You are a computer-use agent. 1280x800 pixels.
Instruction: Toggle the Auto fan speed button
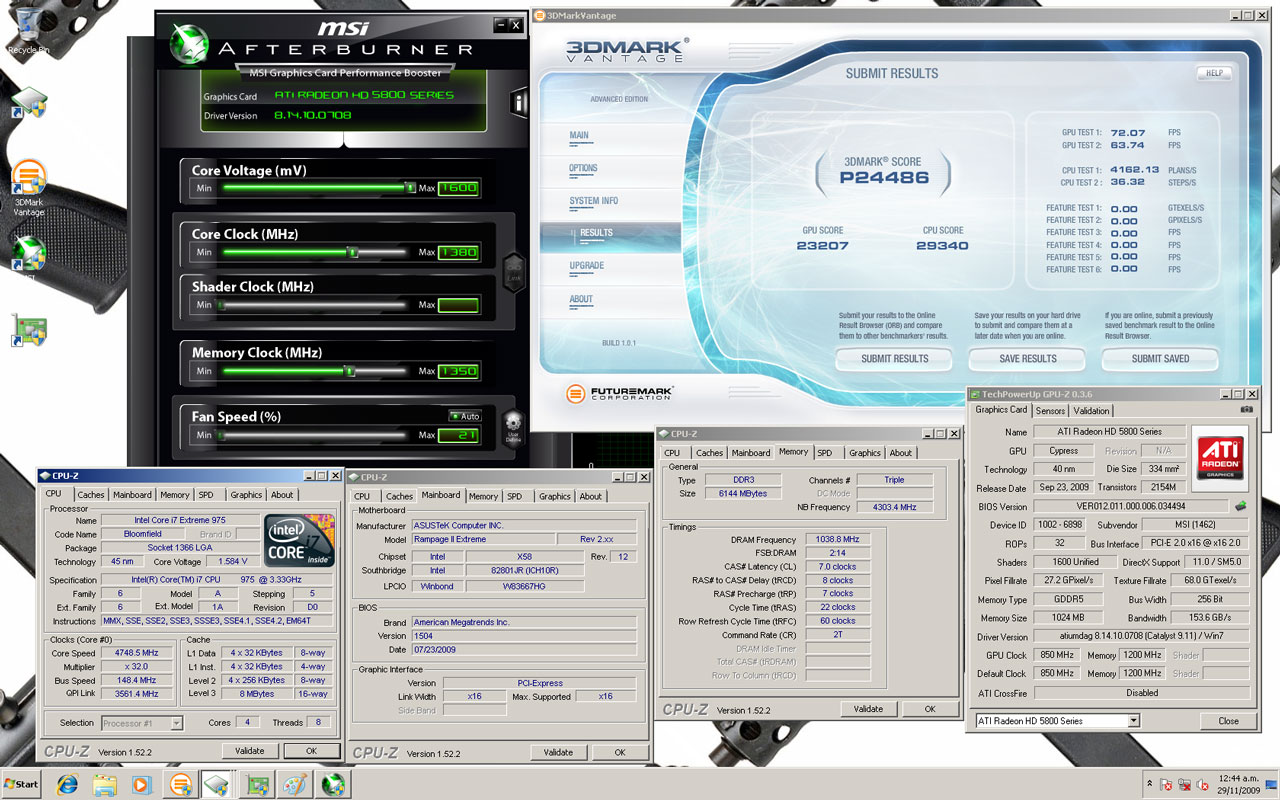coord(464,416)
